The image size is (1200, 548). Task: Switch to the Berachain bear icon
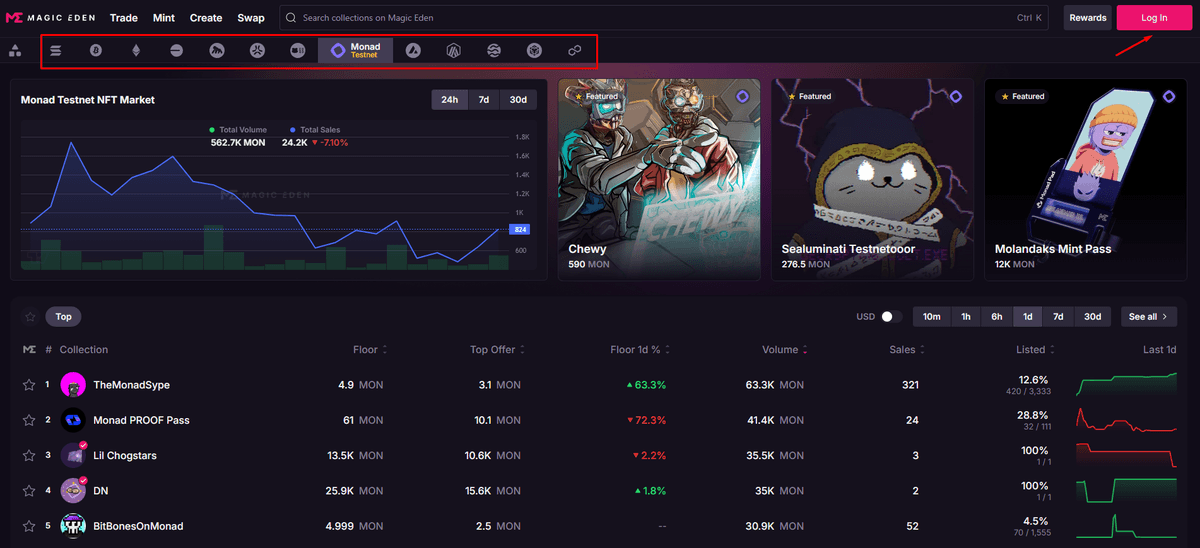[x=217, y=50]
